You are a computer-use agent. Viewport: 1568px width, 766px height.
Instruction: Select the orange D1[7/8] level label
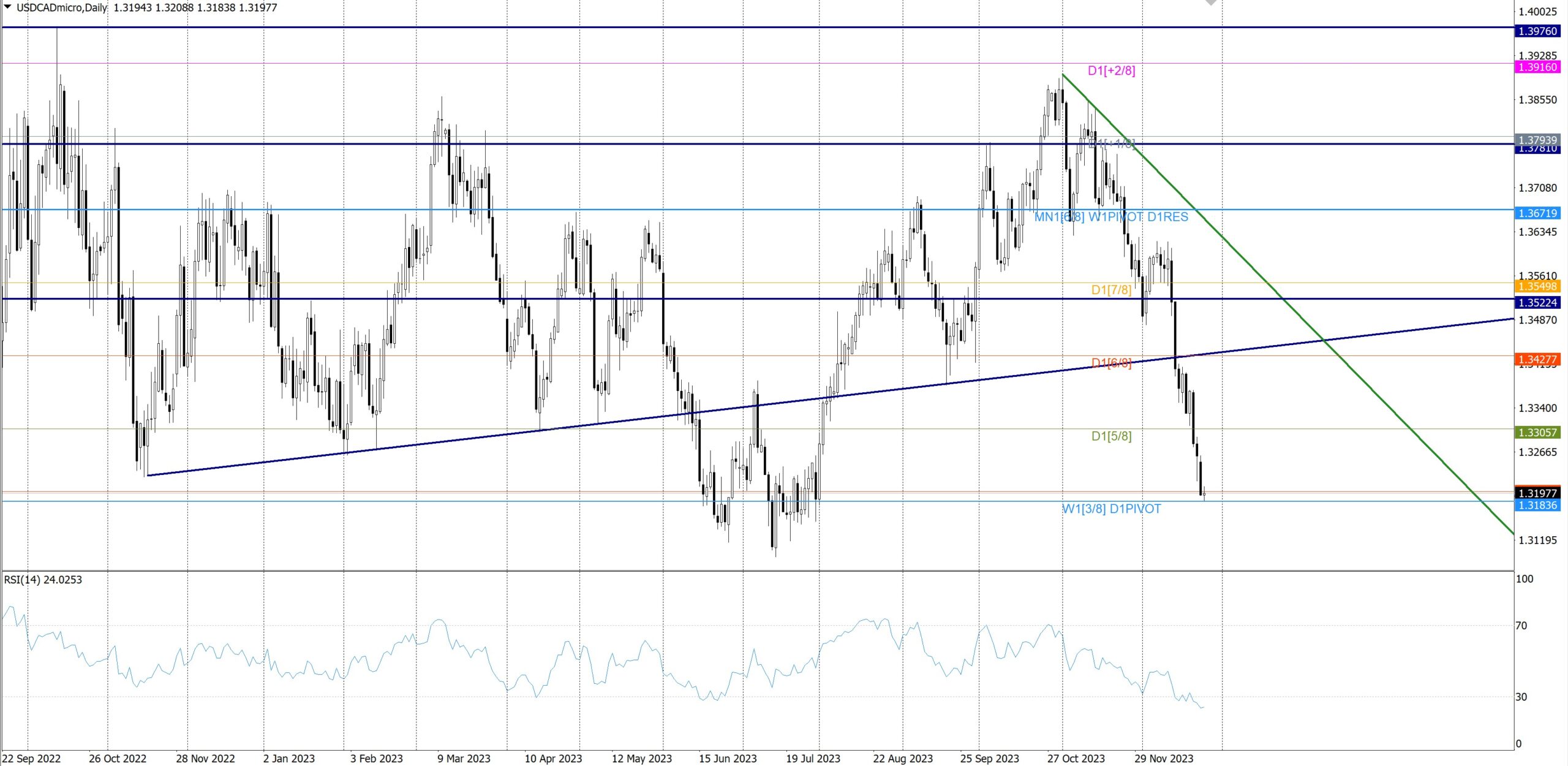click(1111, 290)
